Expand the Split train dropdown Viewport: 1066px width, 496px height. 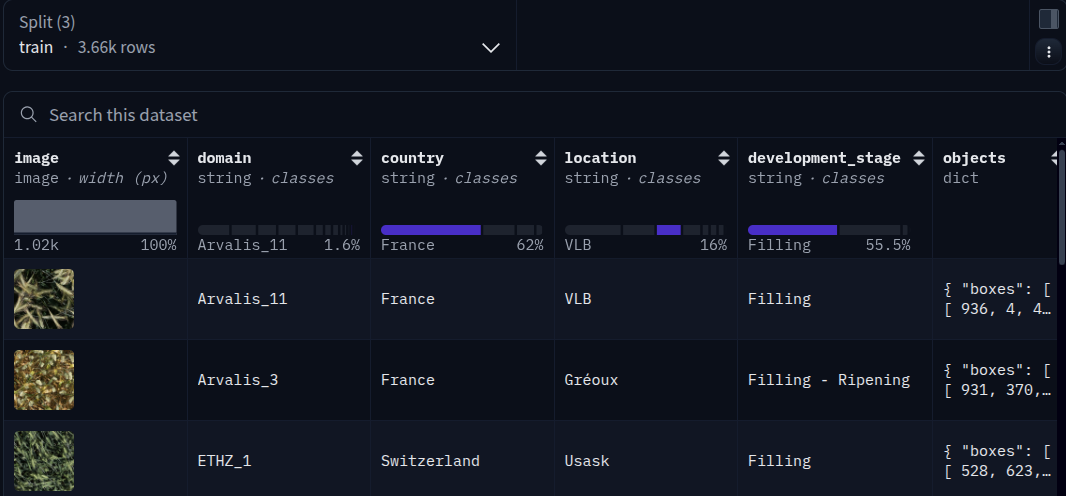point(260,35)
